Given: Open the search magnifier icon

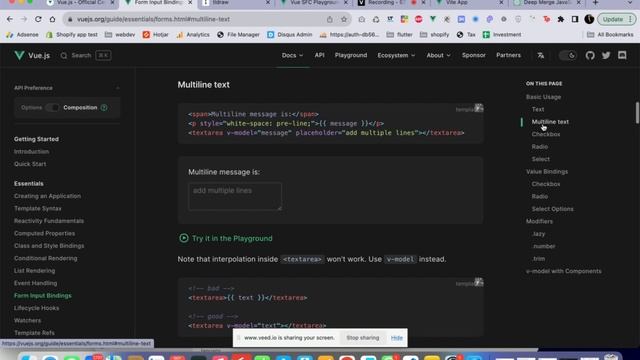Looking at the screenshot, I should [64, 56].
